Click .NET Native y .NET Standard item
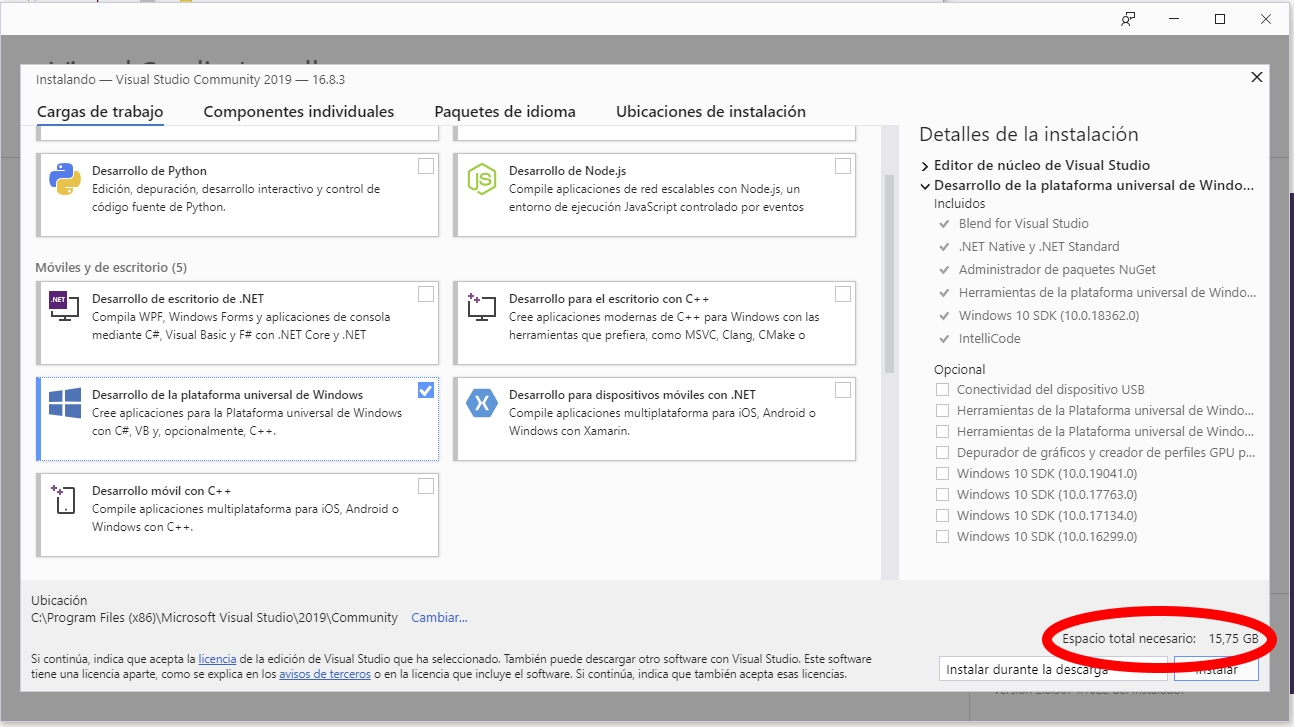This screenshot has width=1294, height=727. click(1039, 247)
